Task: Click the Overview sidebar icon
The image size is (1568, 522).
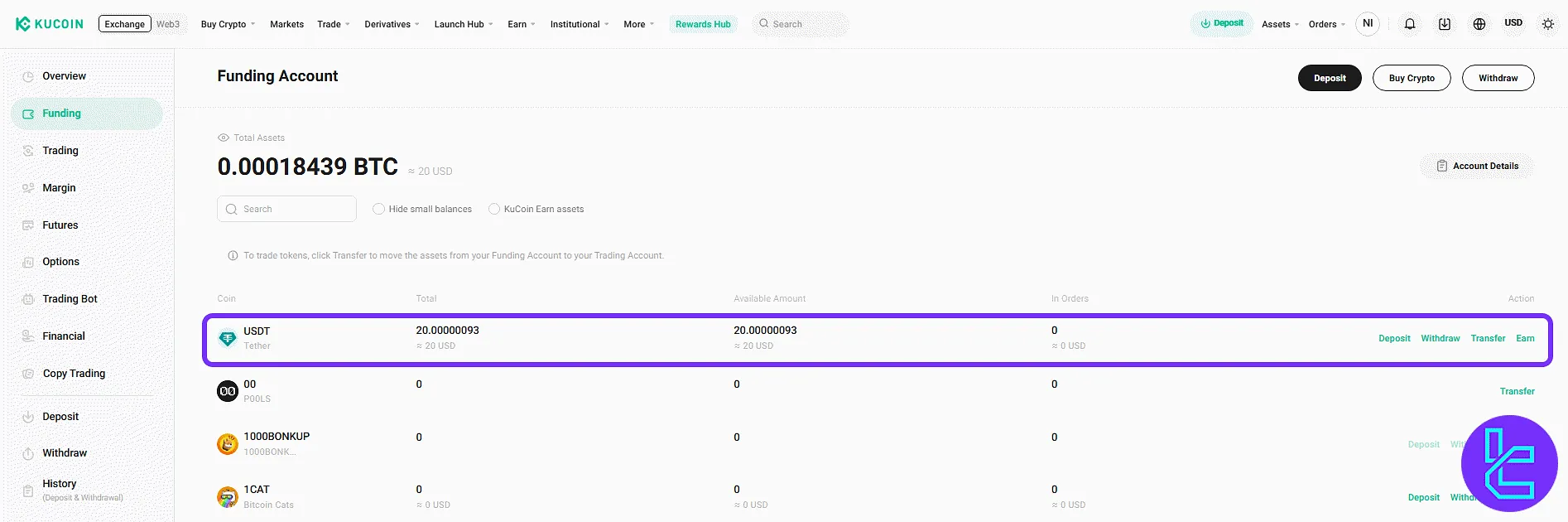Action: pyautogui.click(x=28, y=76)
